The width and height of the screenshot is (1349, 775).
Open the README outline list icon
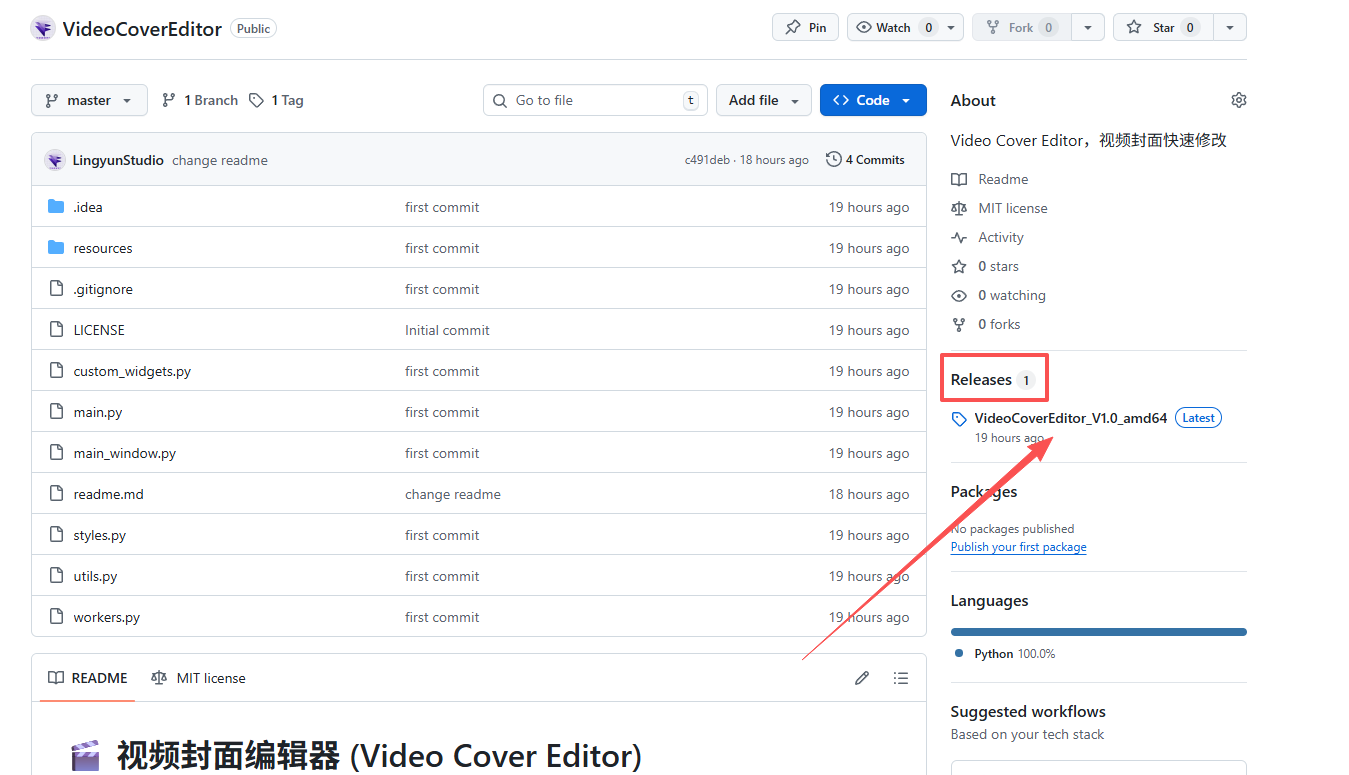[901, 678]
